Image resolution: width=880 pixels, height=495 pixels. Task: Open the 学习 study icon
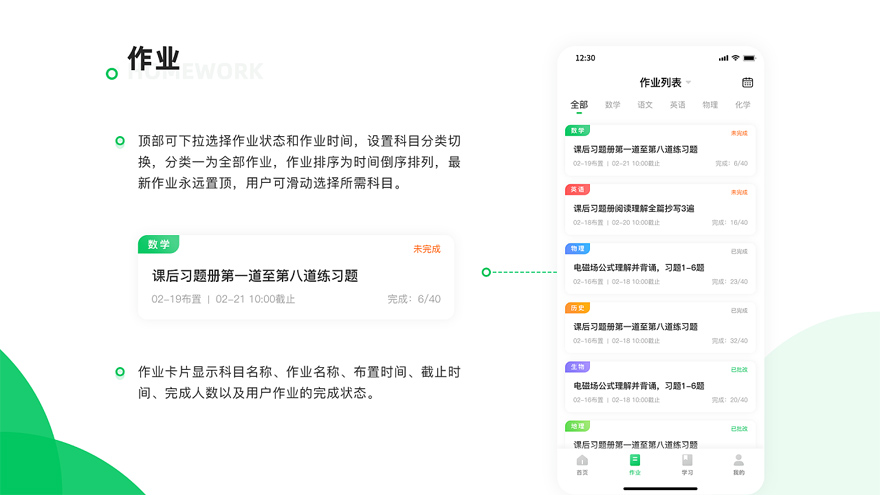(x=687, y=461)
